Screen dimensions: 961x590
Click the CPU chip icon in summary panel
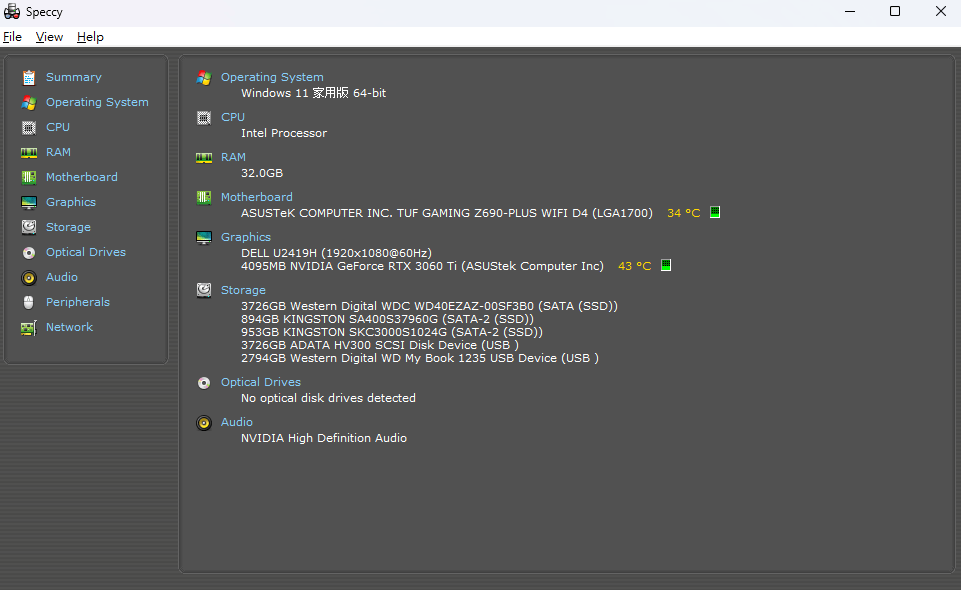point(204,118)
